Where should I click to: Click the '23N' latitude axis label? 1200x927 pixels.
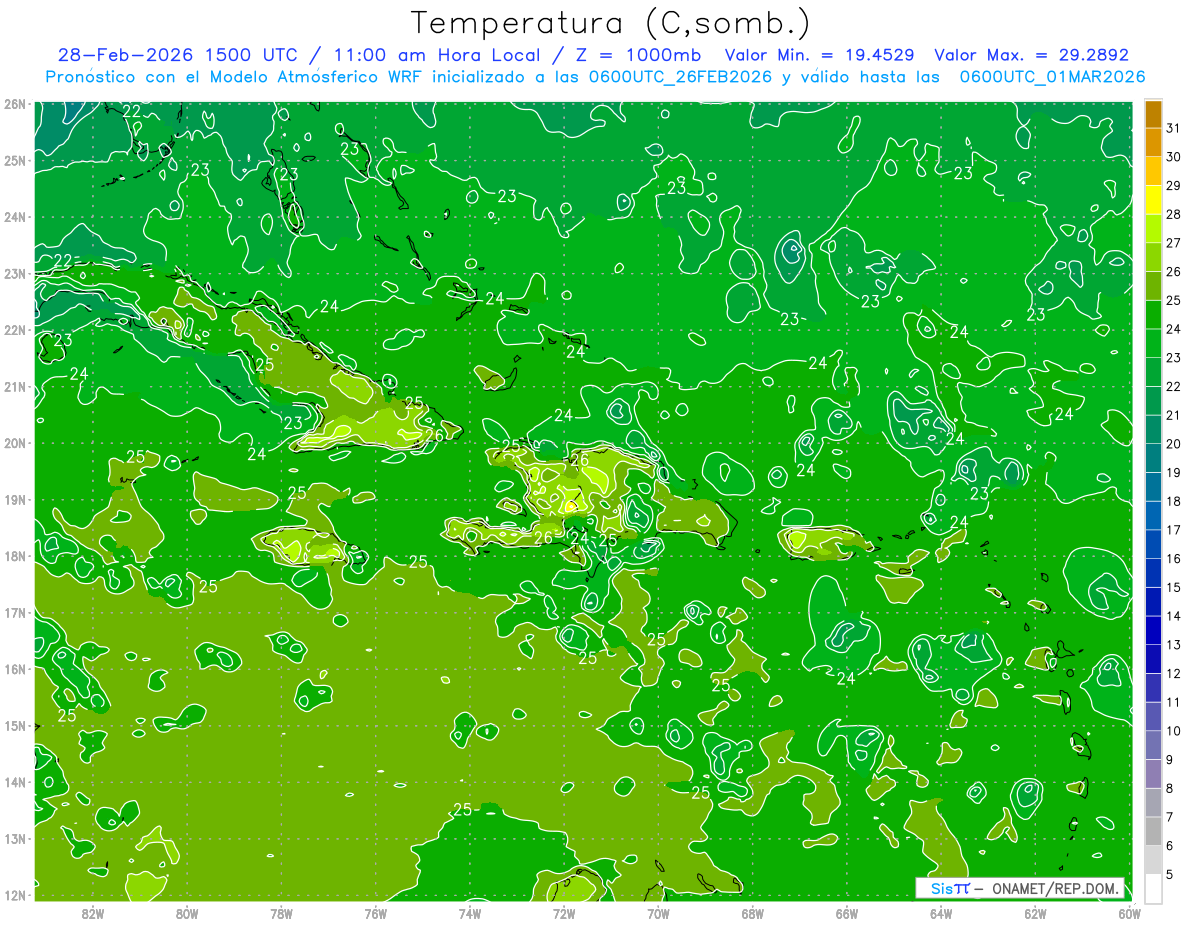pos(14,273)
